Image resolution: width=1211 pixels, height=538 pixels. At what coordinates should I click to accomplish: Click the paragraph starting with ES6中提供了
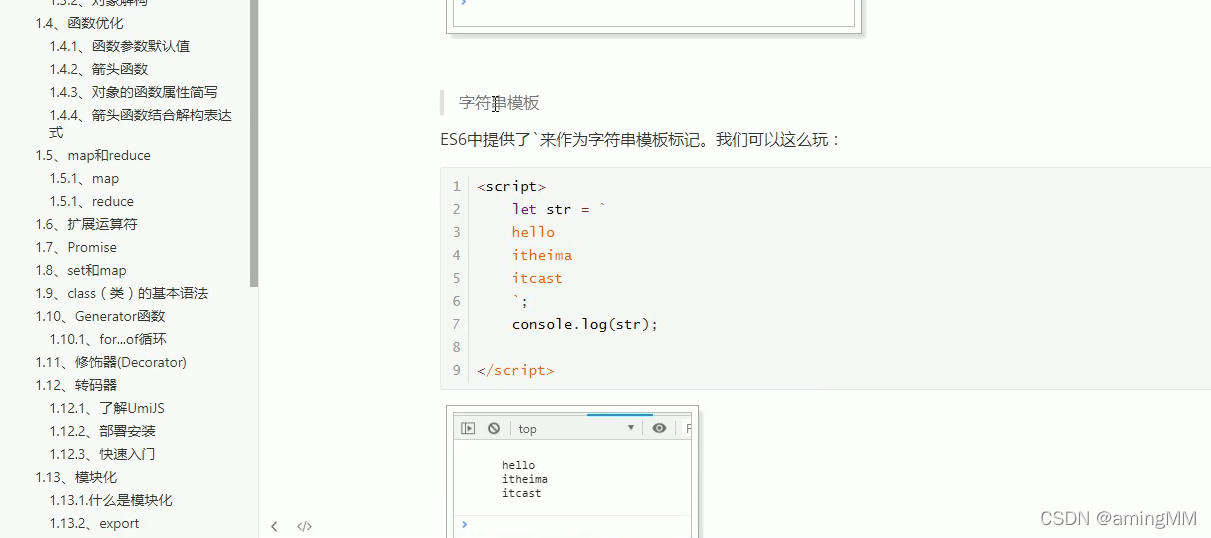tap(642, 139)
